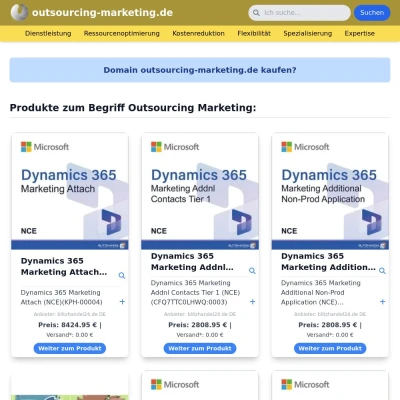Screen dimensions: 400x400
Task: Click the 'Attach (NCE)(KPH-00004)' description text
Action: [61, 302]
